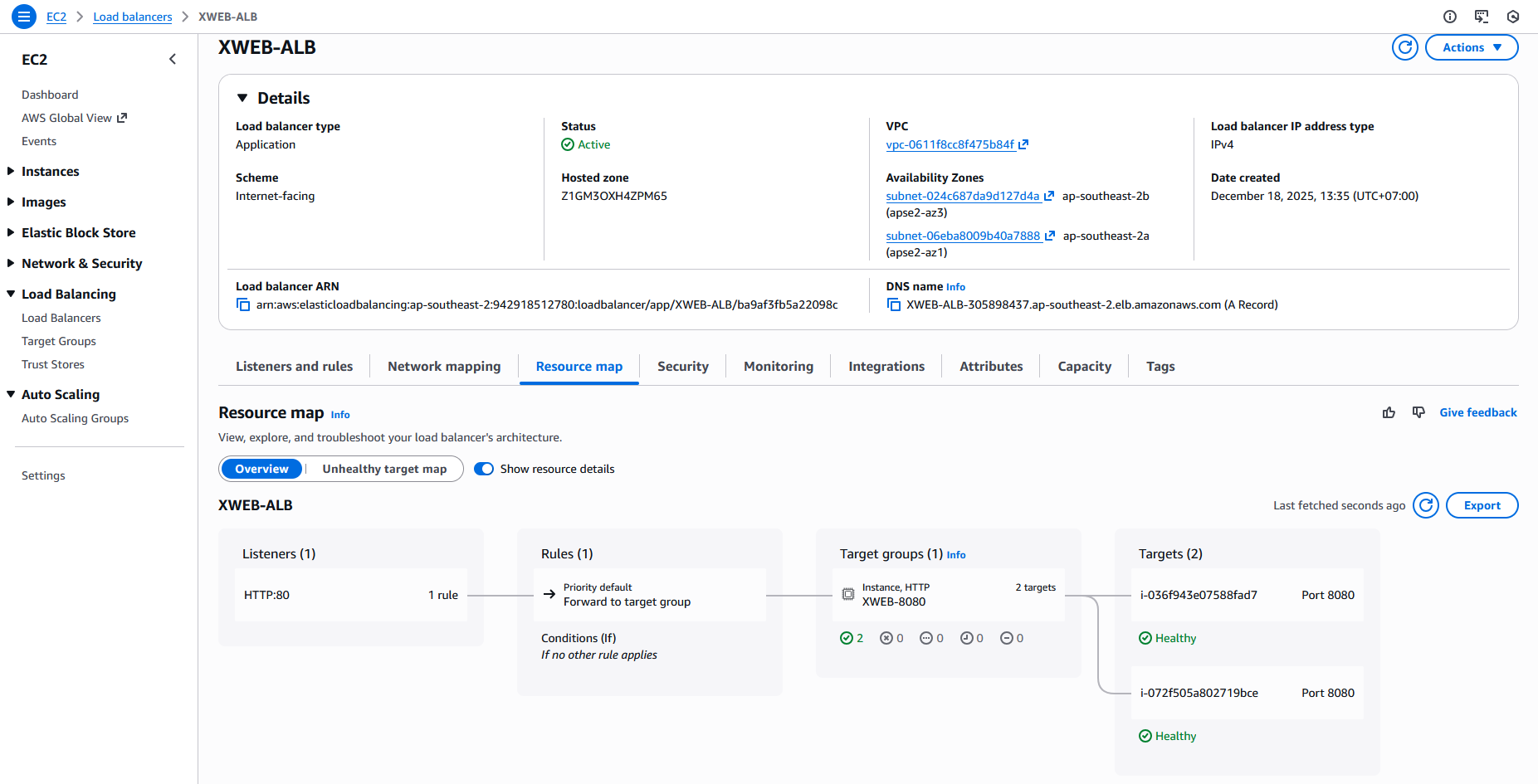Collapse the Details section
1538x784 pixels.
242,98
